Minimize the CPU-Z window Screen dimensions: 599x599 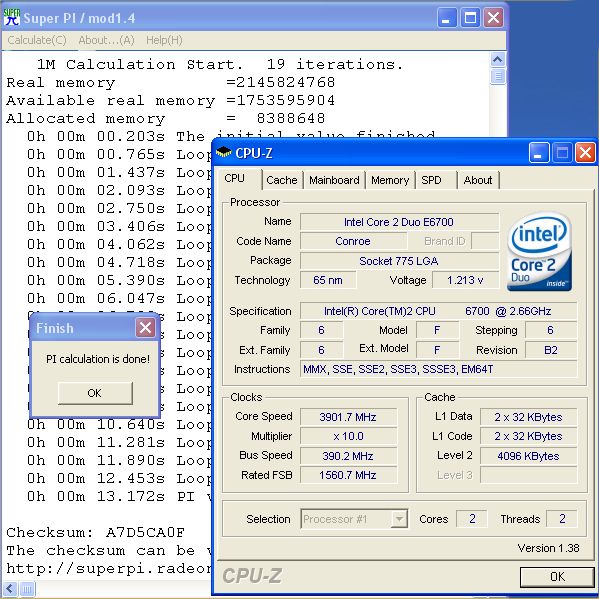(539, 153)
